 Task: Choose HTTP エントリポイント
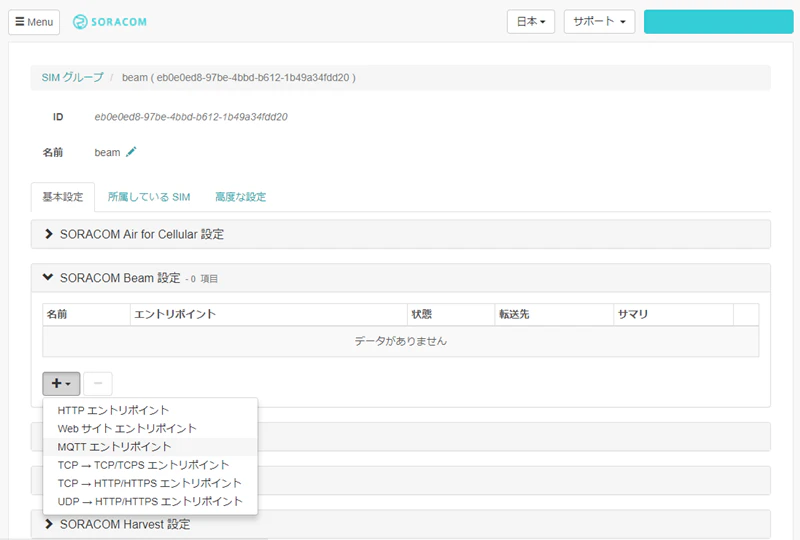pyautogui.click(x=151, y=410)
